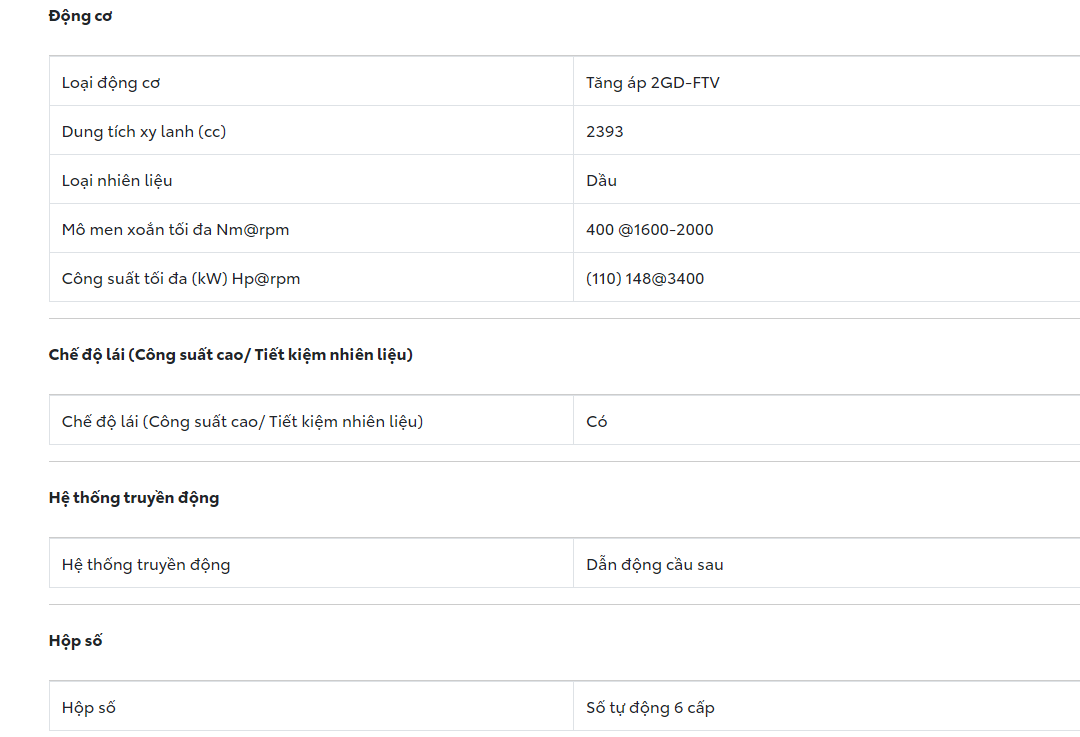The height and width of the screenshot is (737, 1080).
Task: Click the Số tự động 6 cấp value
Action: point(650,707)
